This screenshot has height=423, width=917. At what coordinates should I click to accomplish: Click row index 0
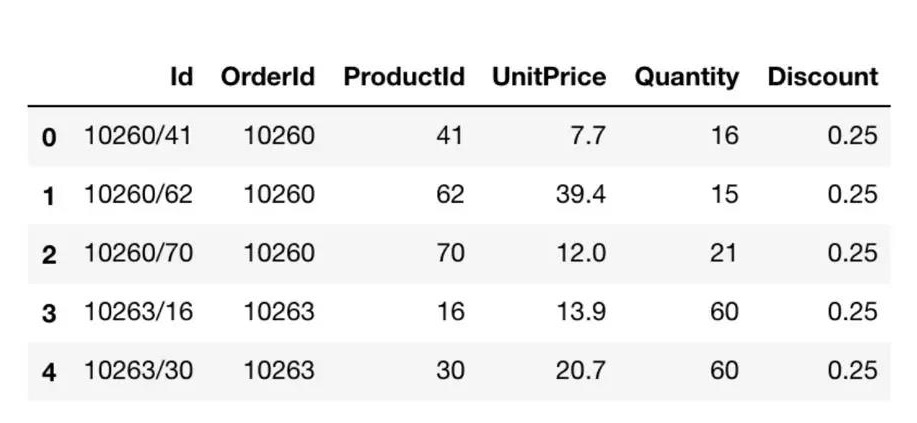[49, 137]
